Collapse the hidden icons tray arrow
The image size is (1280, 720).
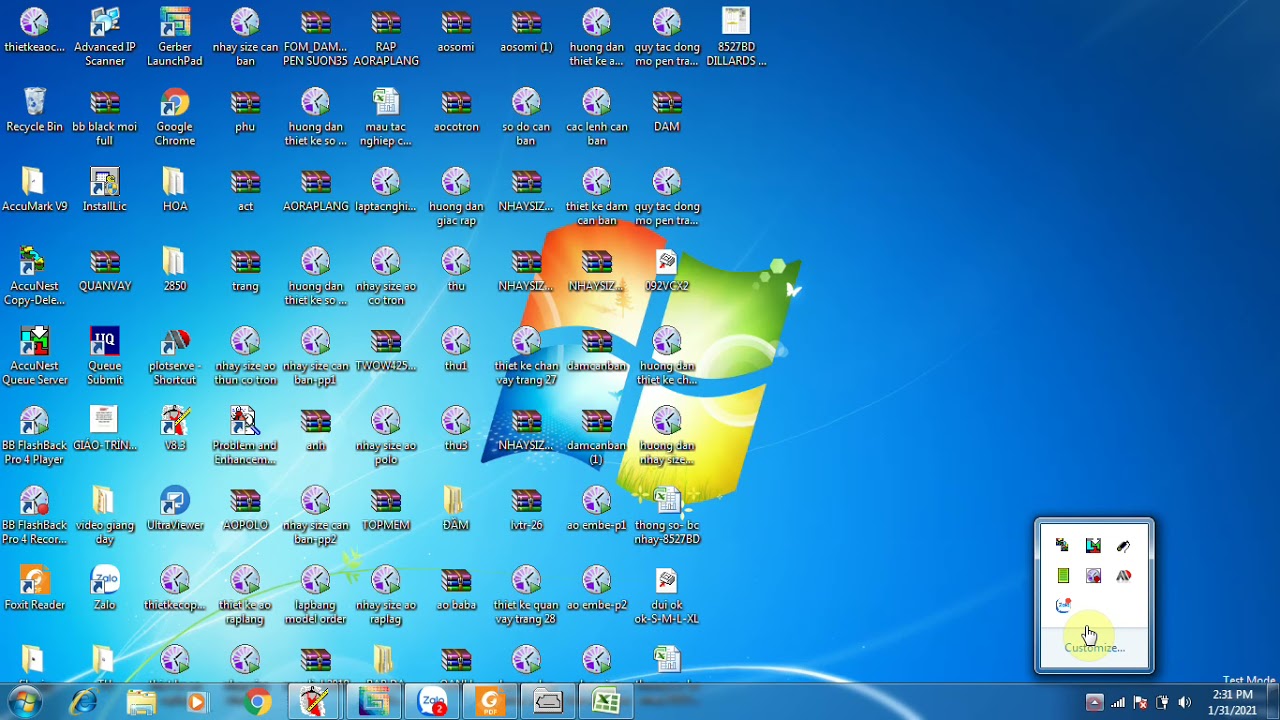(1094, 702)
